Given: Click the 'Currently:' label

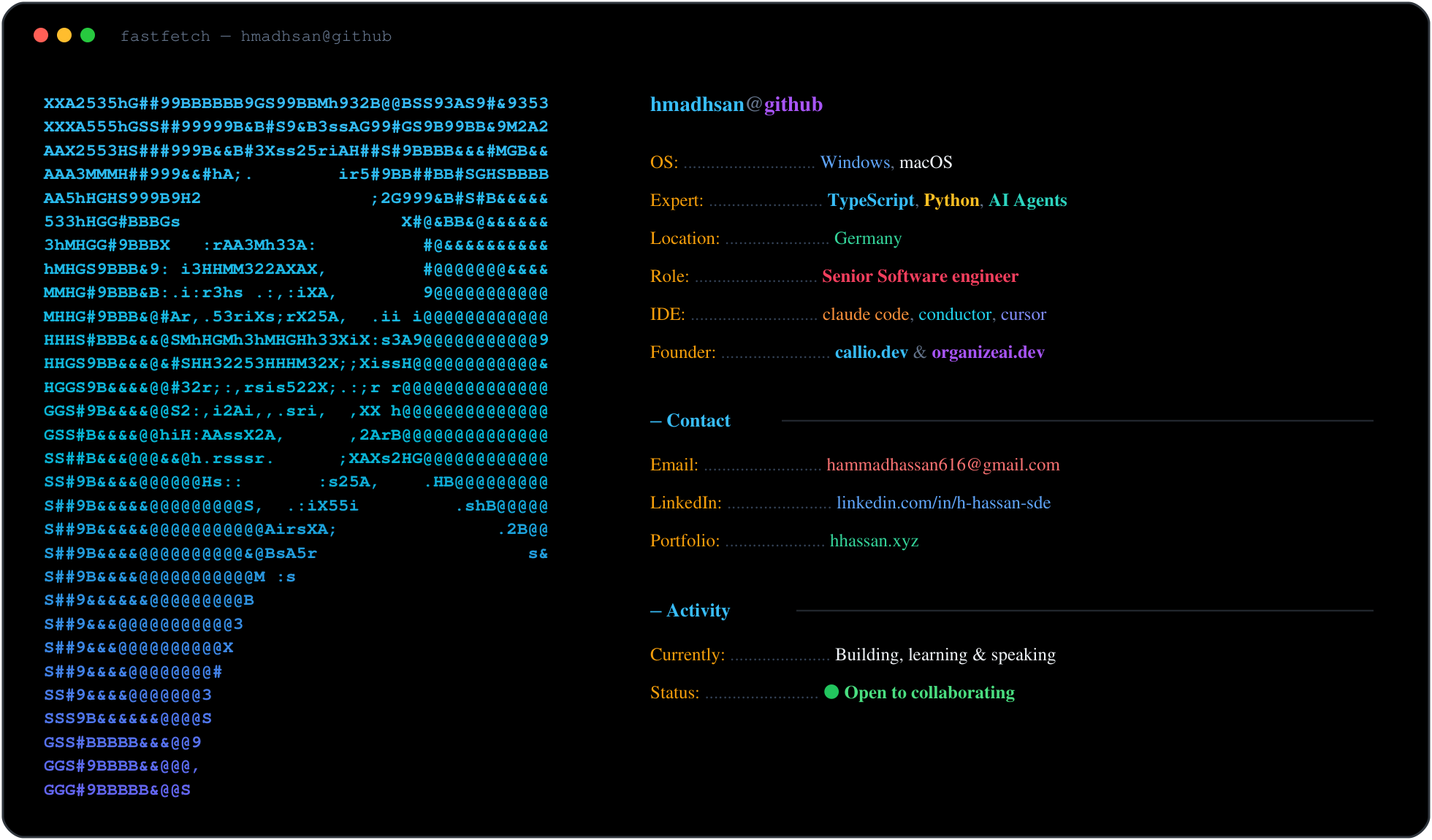Looking at the screenshot, I should [687, 654].
